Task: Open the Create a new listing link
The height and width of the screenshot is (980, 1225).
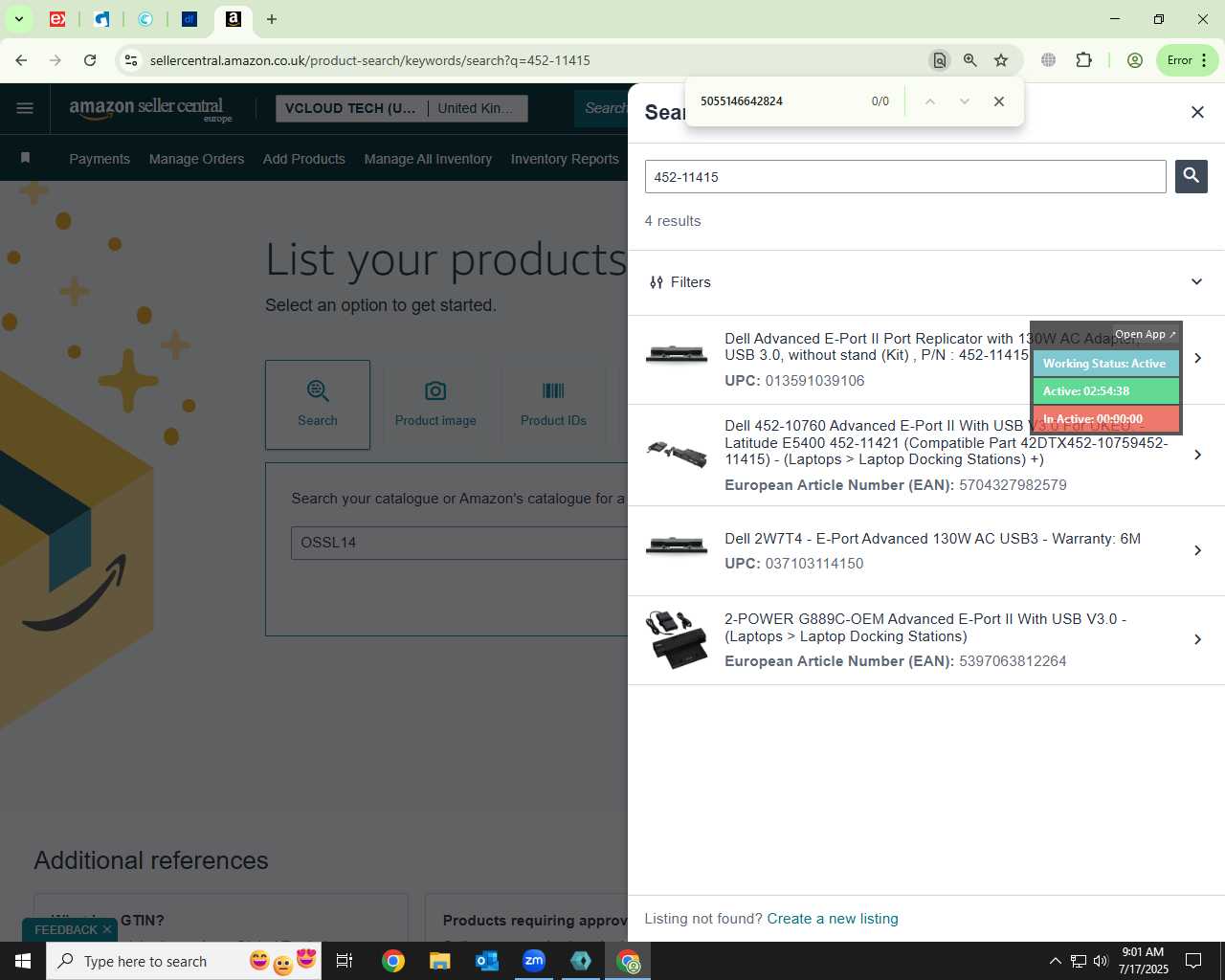Action: click(833, 919)
